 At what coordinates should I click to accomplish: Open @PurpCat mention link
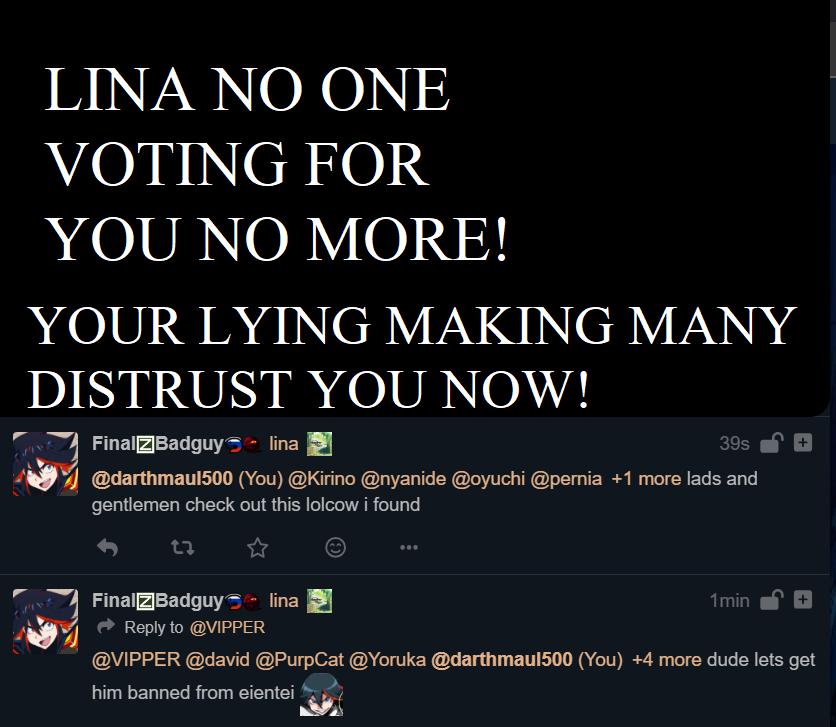coord(299,660)
